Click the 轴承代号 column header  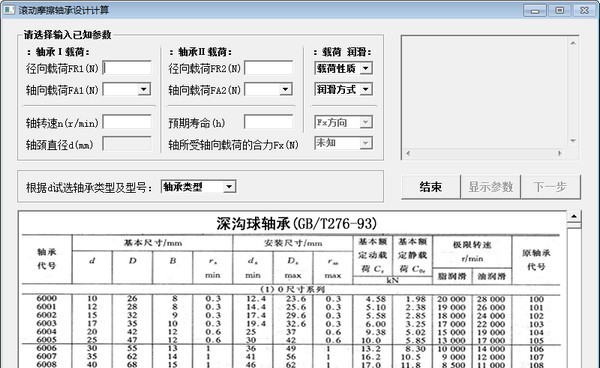tap(47, 259)
